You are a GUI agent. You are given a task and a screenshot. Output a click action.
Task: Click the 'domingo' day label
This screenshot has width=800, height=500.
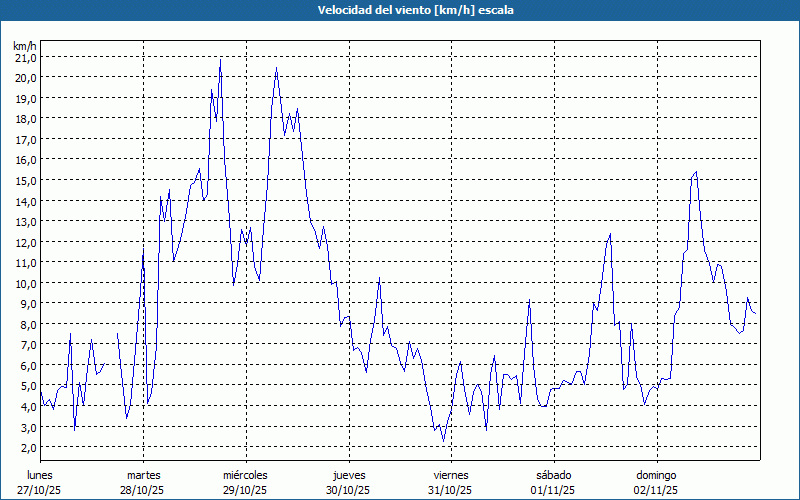(x=656, y=476)
